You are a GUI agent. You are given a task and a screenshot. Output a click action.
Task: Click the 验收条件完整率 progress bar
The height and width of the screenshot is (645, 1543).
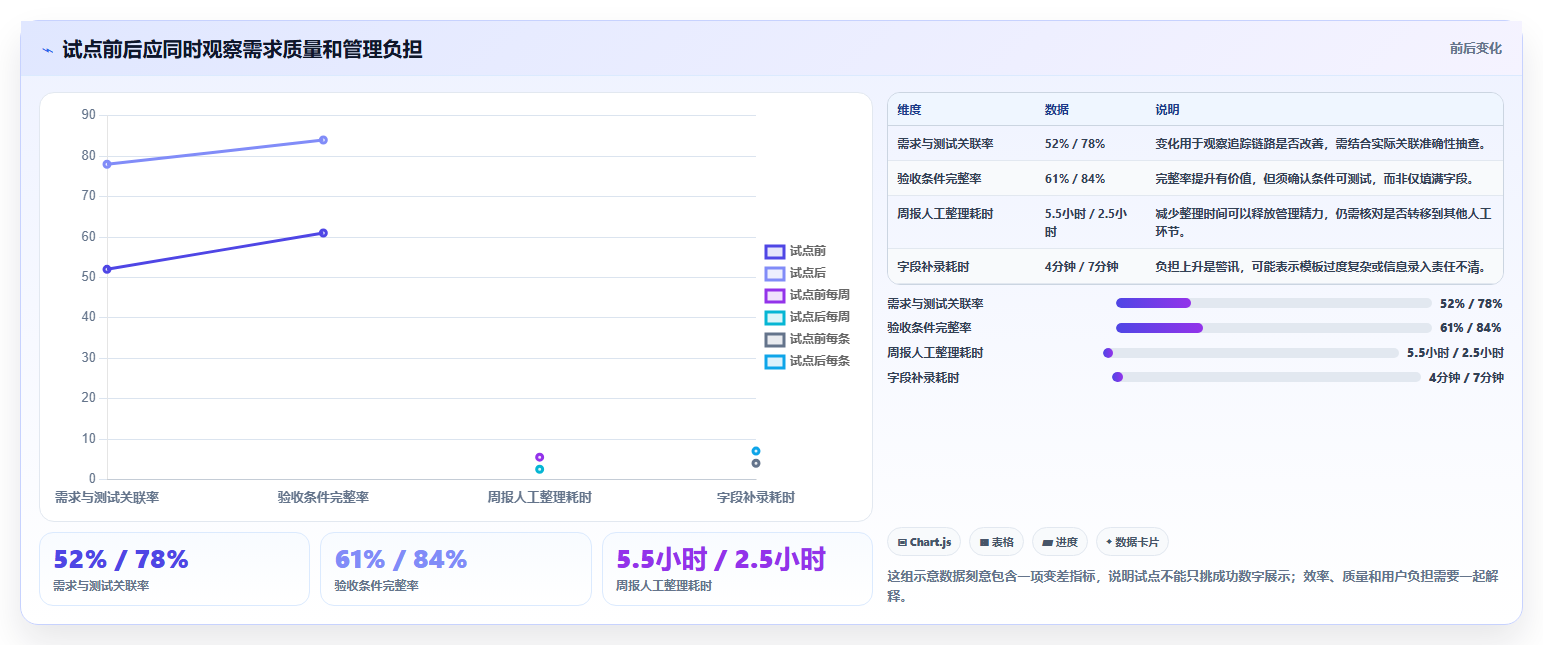[1273, 328]
